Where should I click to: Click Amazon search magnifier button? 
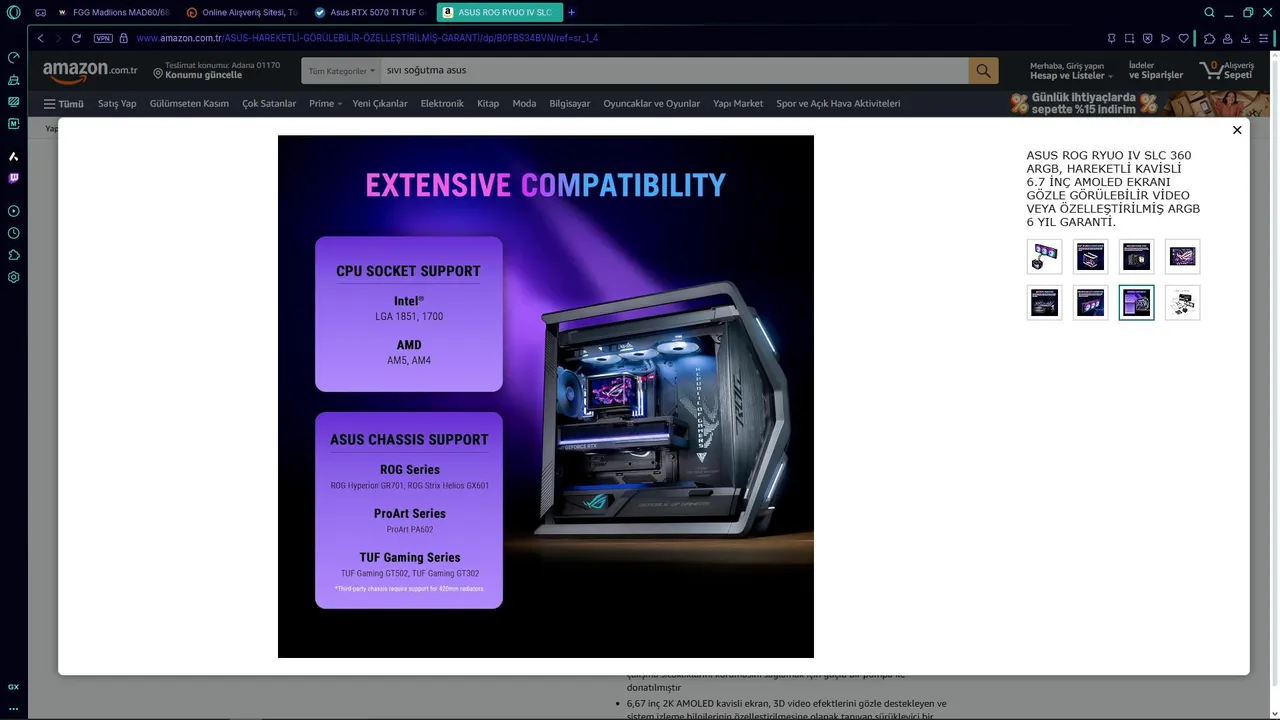(x=983, y=70)
